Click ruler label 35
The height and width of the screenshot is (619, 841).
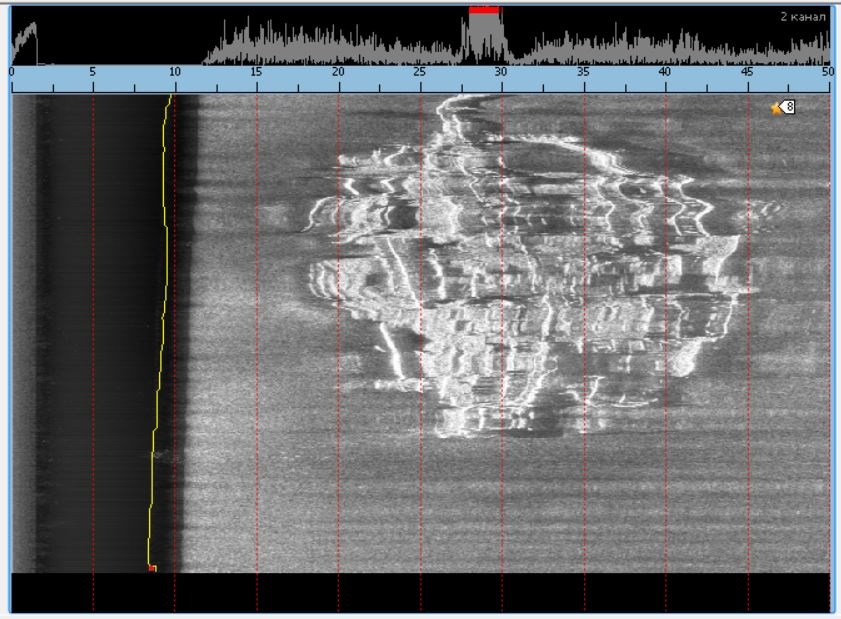tap(583, 72)
